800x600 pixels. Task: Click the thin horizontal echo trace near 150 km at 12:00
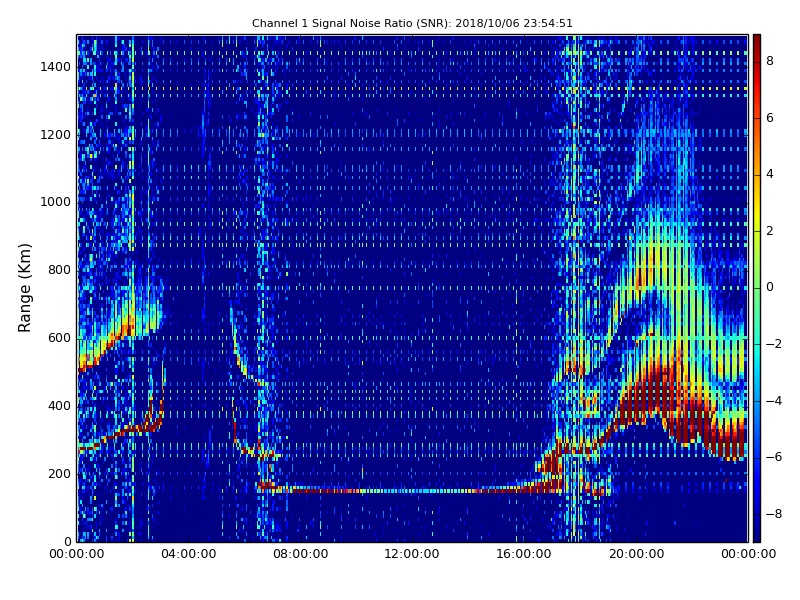click(412, 491)
